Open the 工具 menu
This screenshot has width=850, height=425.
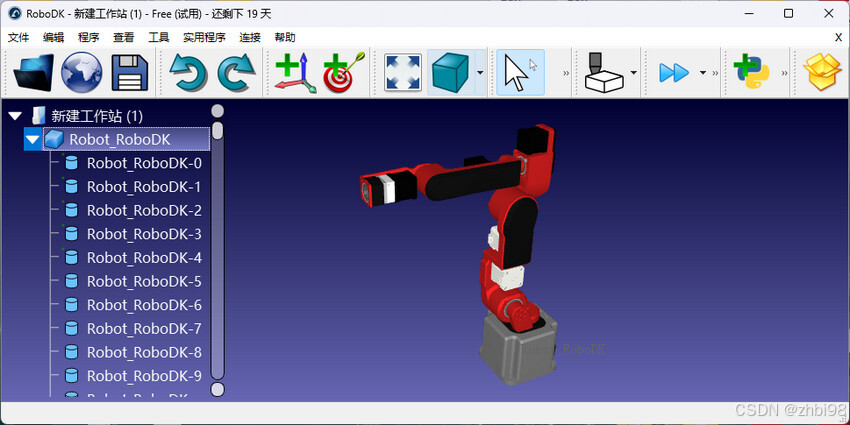(159, 37)
